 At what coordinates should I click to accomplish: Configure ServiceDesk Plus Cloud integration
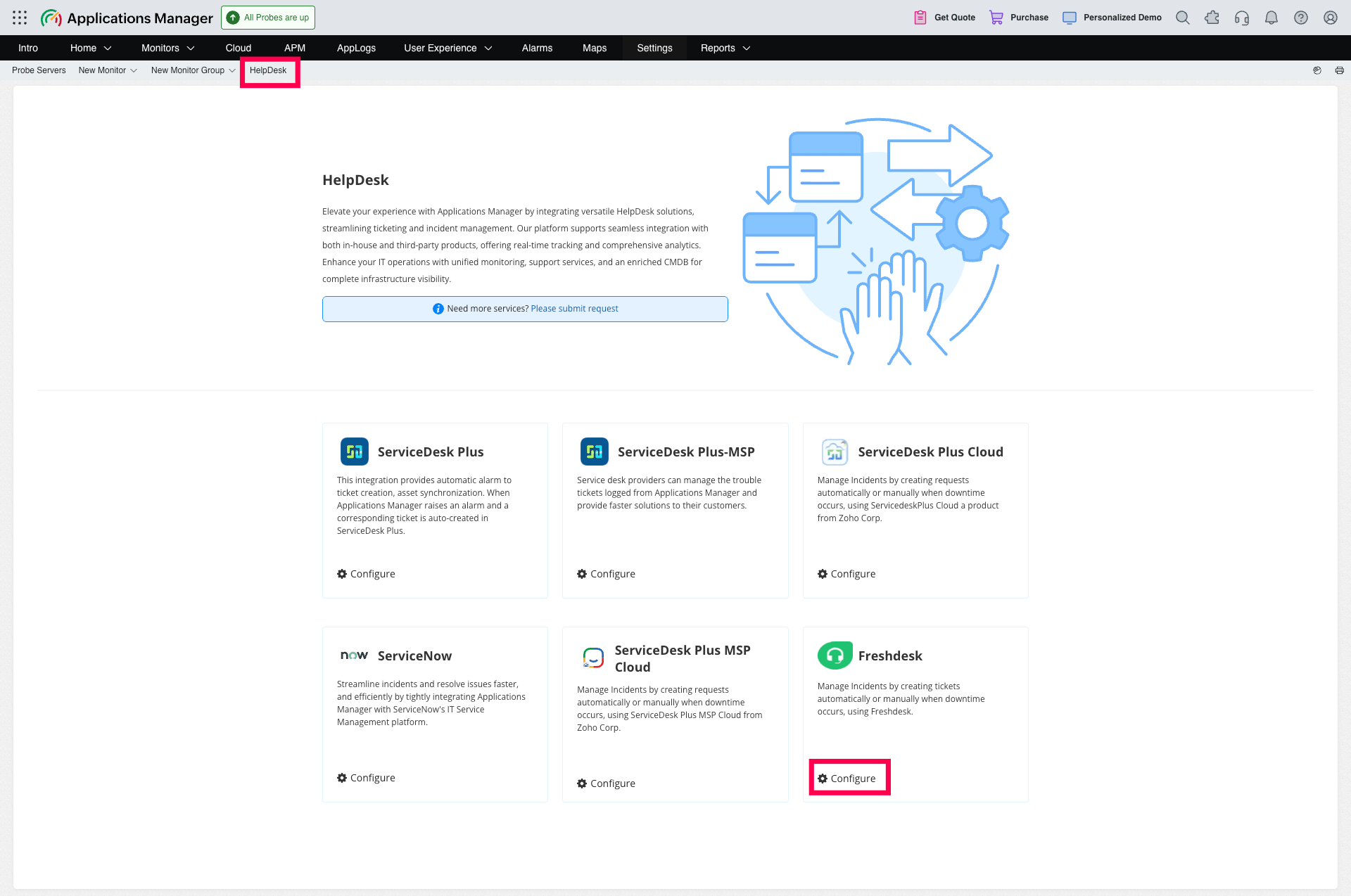(x=846, y=574)
